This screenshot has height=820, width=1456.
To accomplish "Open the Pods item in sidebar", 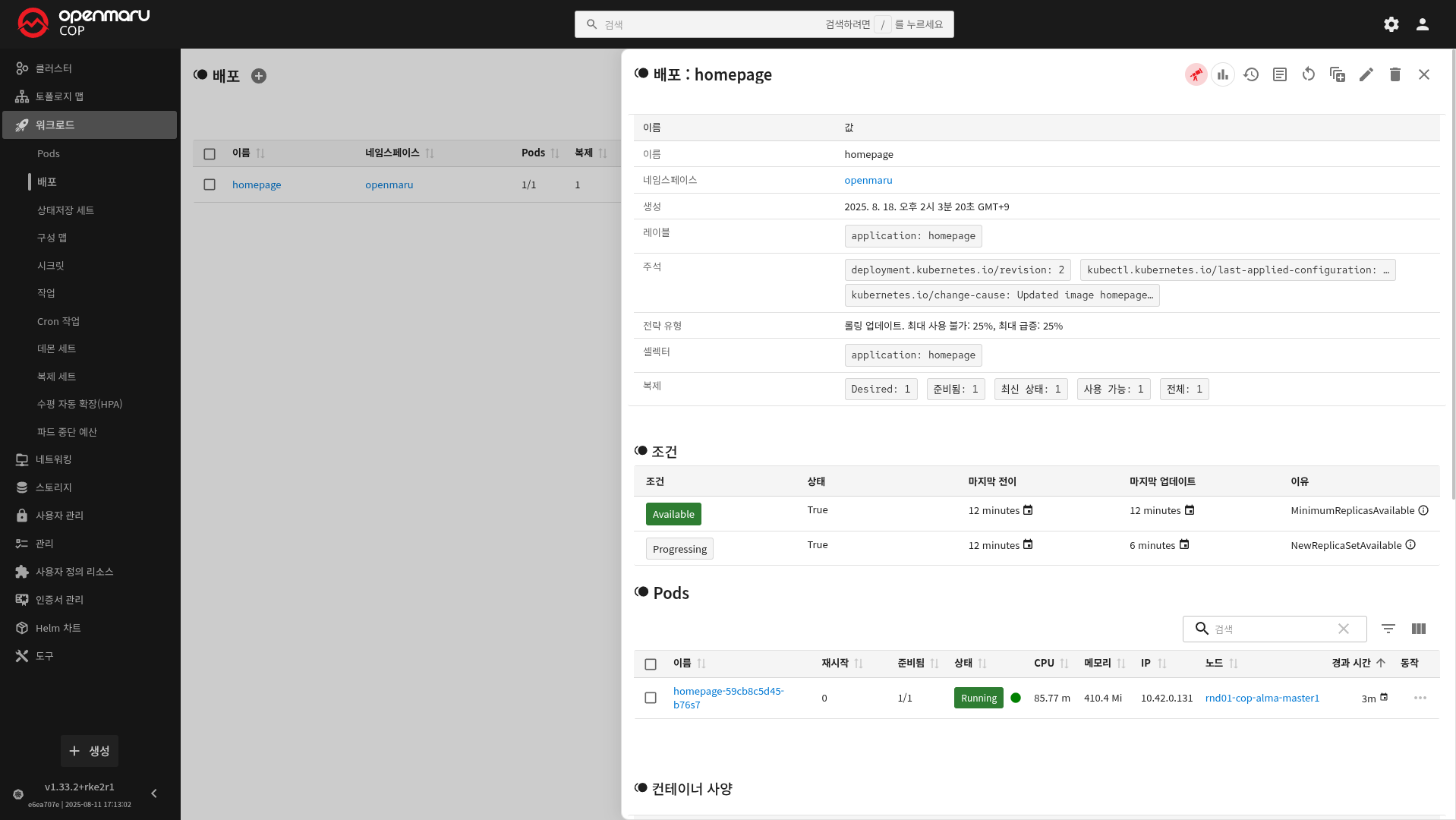I will pyautogui.click(x=49, y=153).
